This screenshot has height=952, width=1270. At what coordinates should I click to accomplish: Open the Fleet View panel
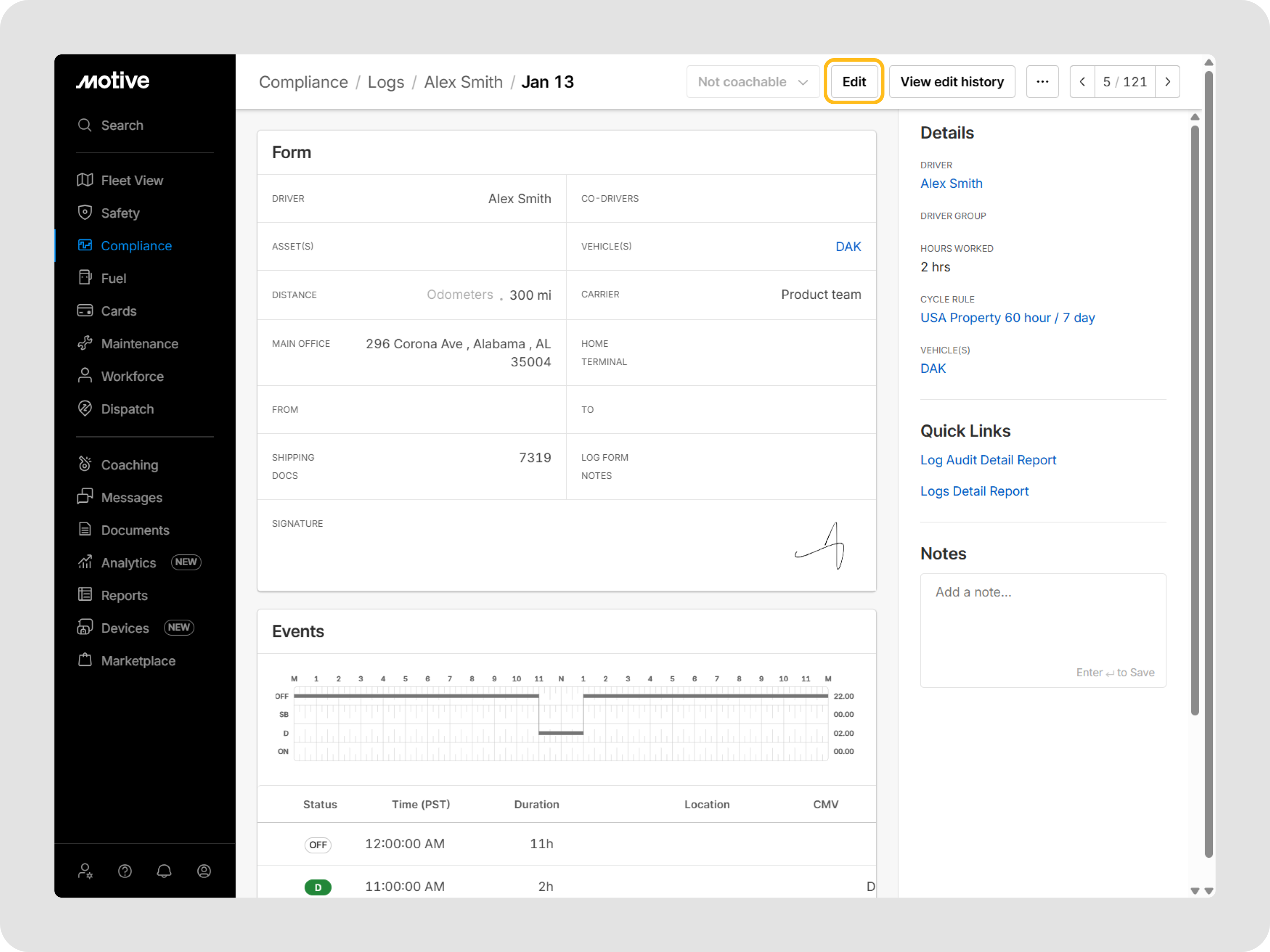pos(132,180)
